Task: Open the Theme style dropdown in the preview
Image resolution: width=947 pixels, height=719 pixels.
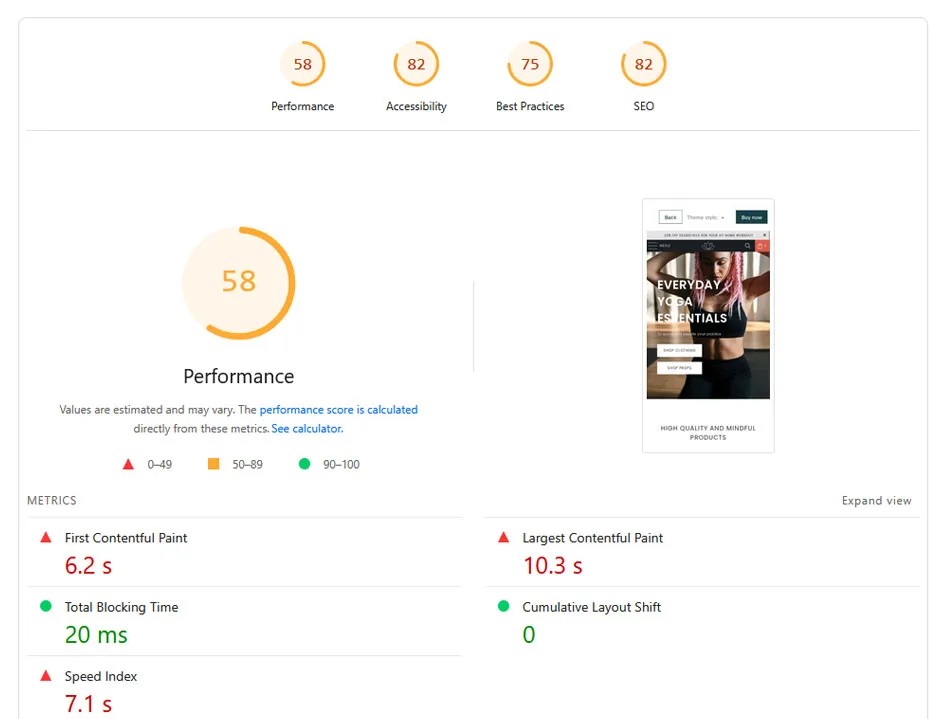Action: pos(705,217)
